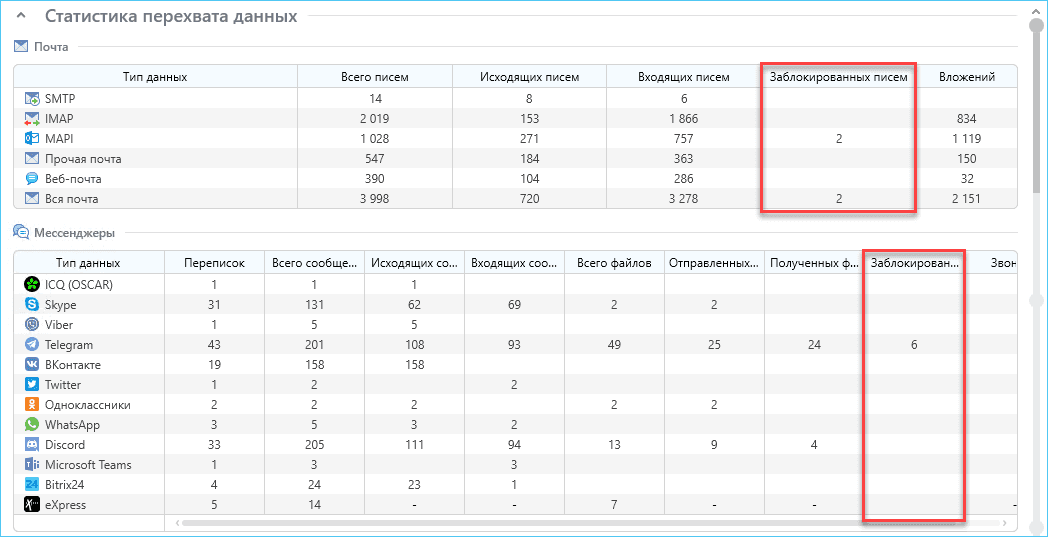Click the Почта envelope section icon

tap(20, 46)
